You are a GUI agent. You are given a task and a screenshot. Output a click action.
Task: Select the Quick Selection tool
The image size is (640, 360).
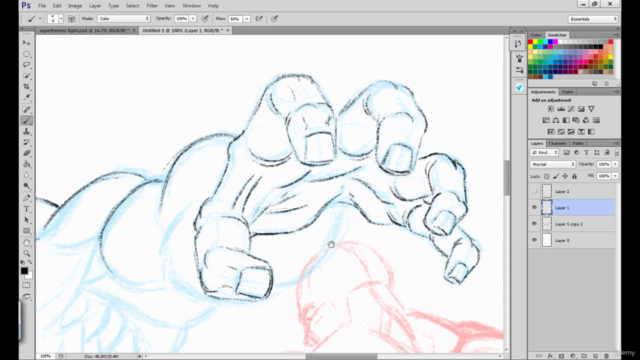[x=27, y=76]
